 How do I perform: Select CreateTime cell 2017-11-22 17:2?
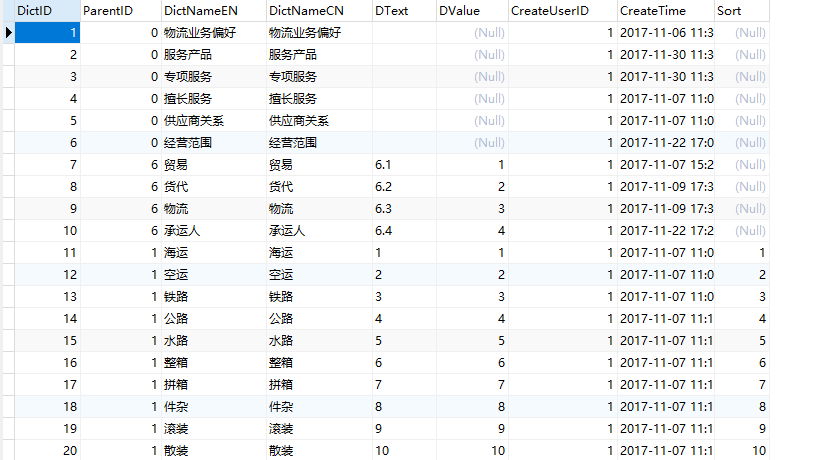[x=666, y=231]
